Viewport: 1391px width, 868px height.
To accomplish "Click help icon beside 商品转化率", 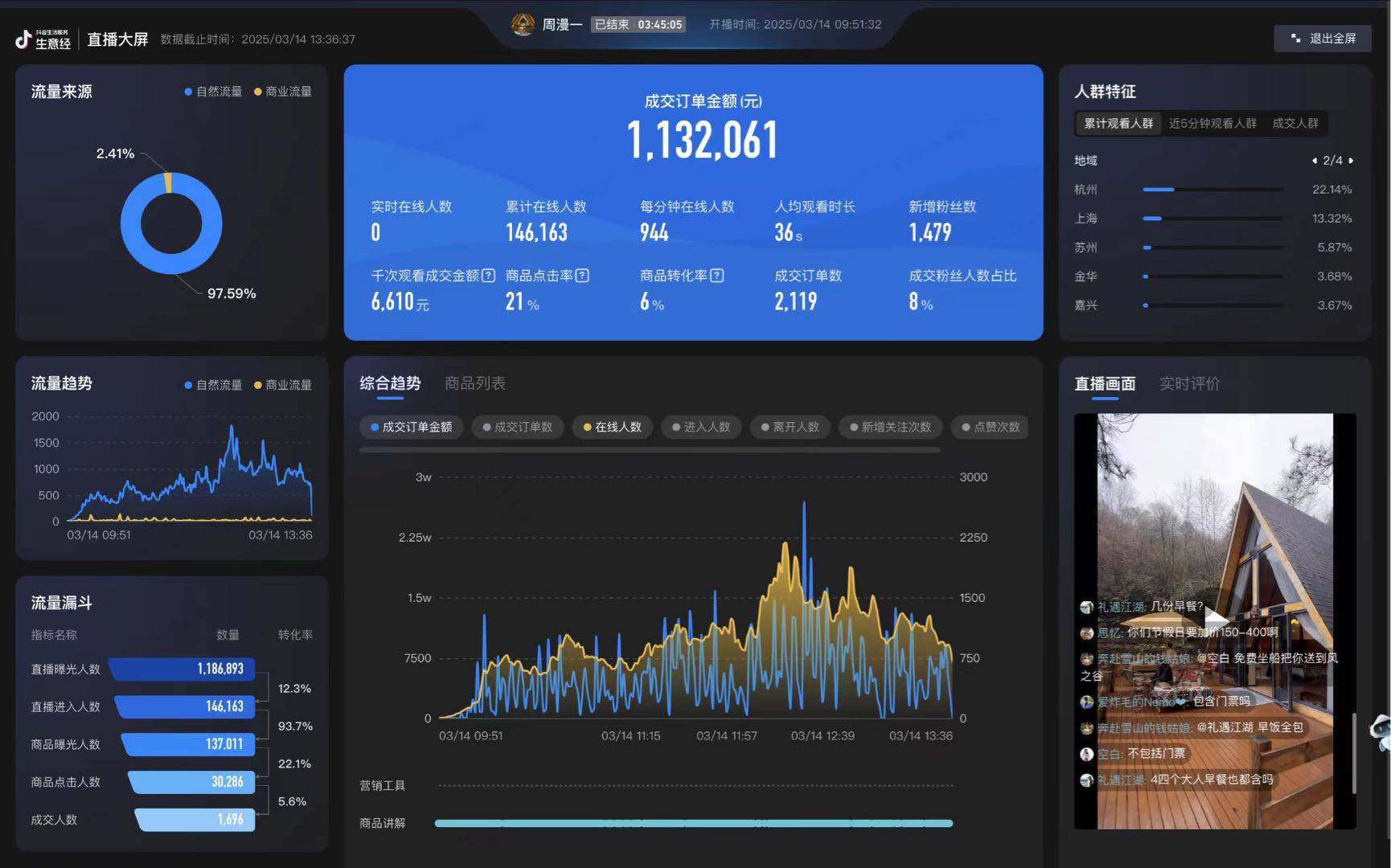I will point(716,276).
